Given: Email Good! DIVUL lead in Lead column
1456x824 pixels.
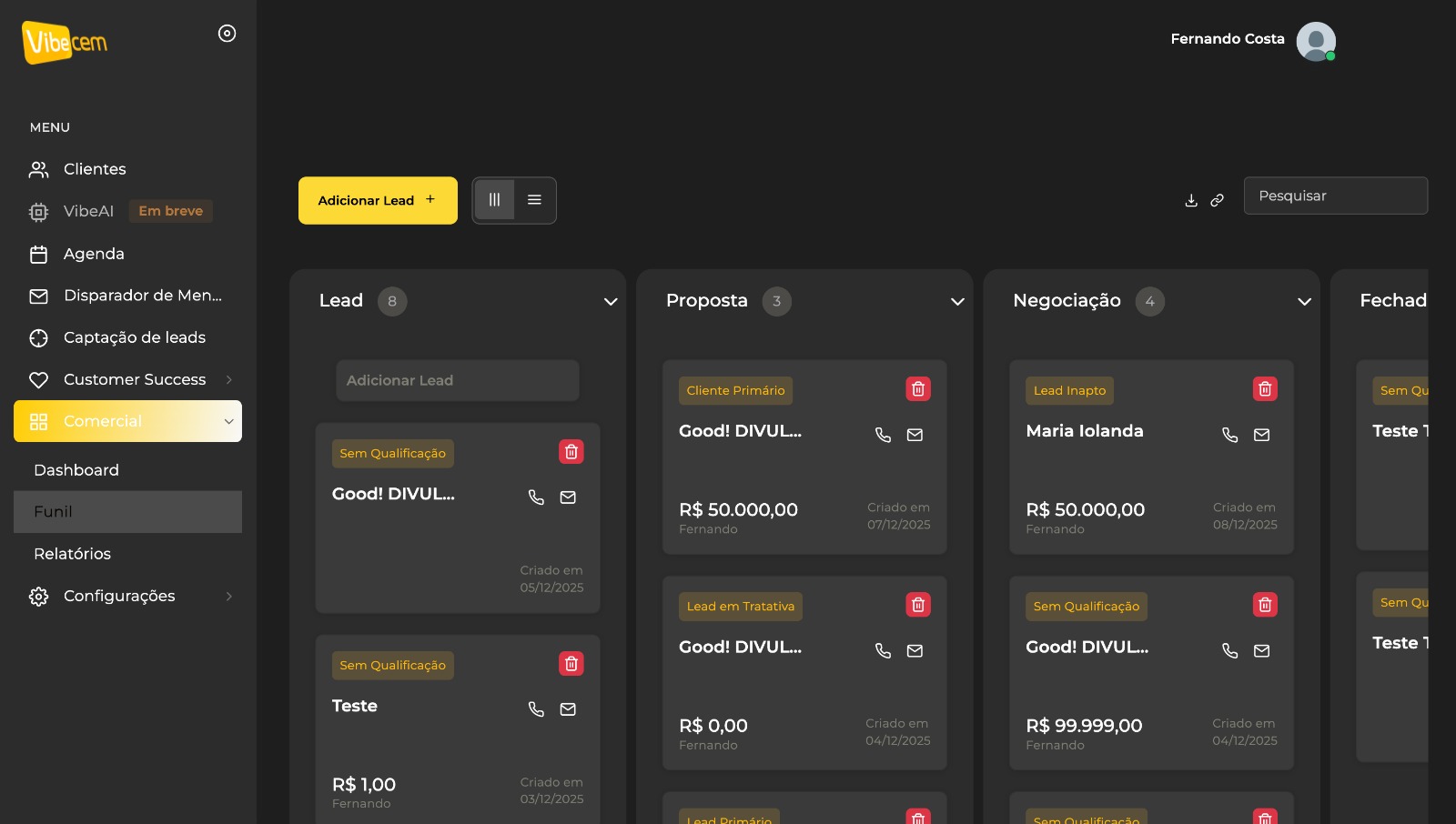Looking at the screenshot, I should pos(568,497).
